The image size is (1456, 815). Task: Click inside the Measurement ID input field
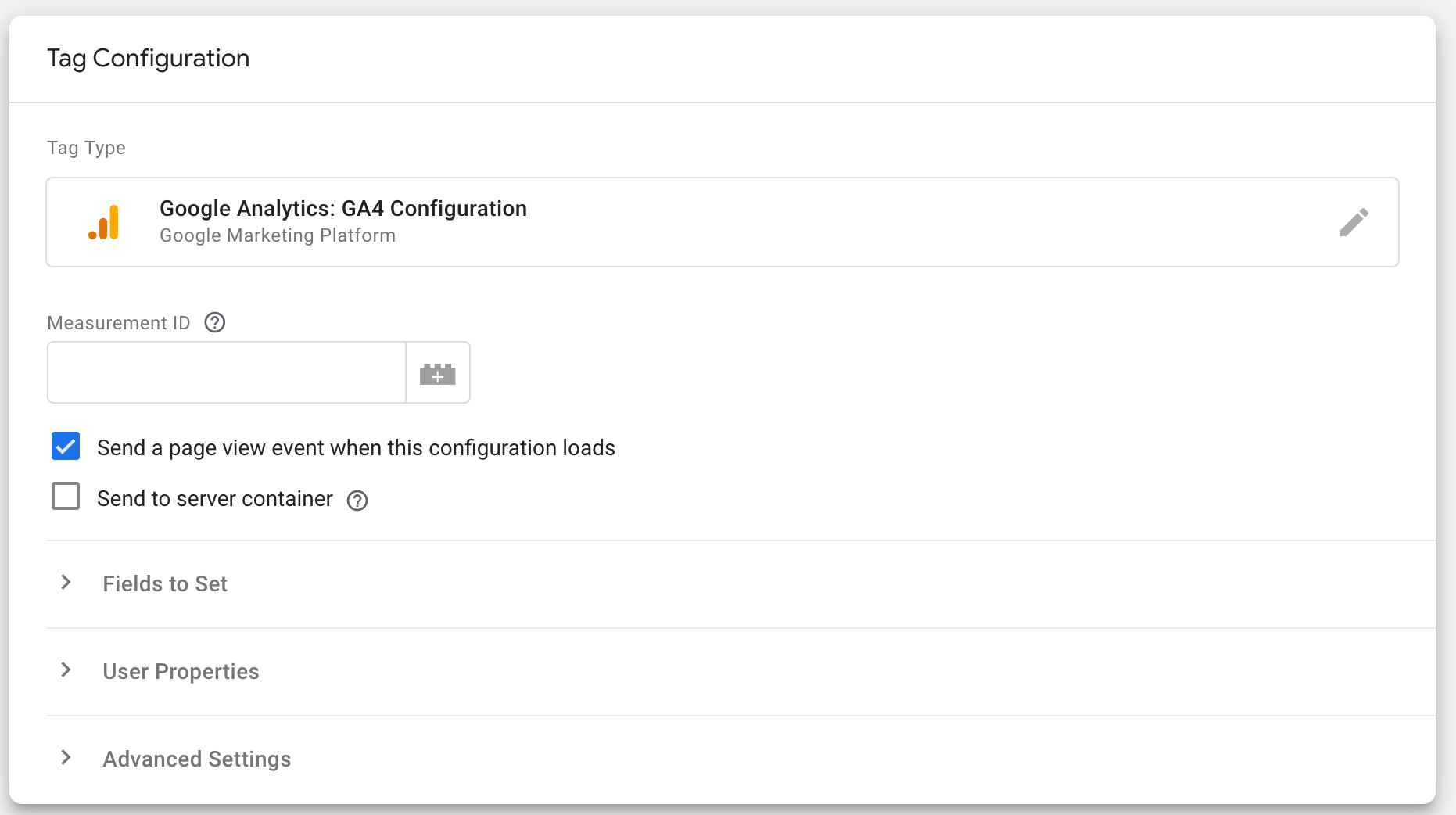(225, 373)
